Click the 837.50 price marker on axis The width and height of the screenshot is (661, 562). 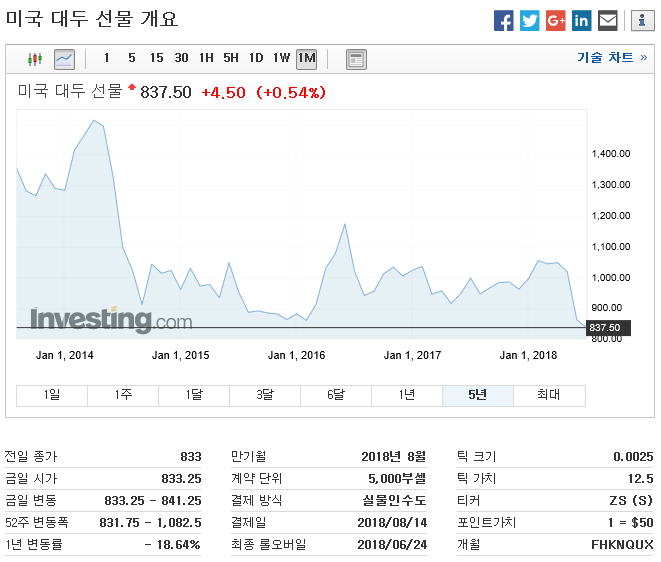(608, 328)
